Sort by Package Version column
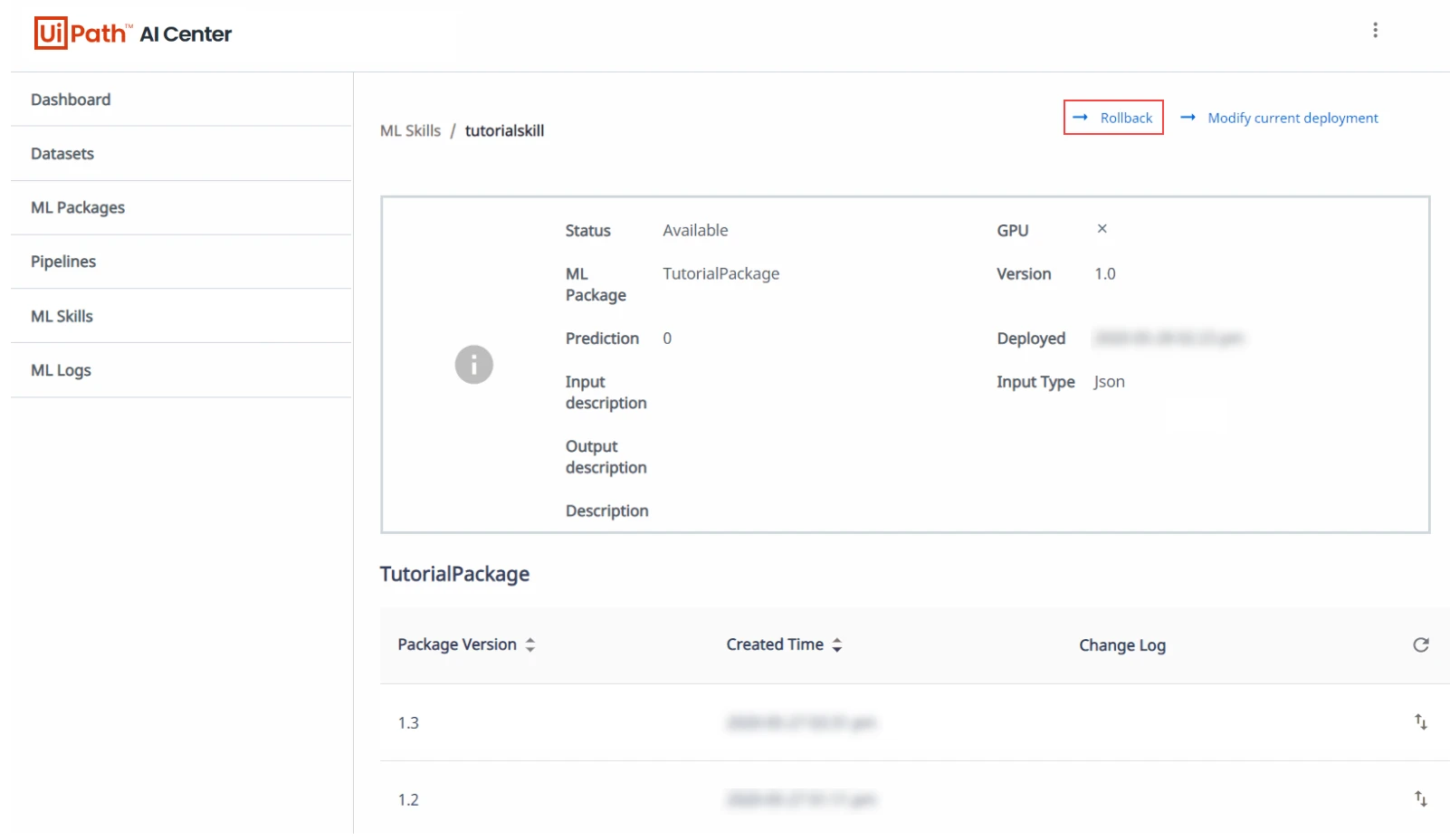Image resolution: width=1450 pixels, height=840 pixels. pyautogui.click(x=467, y=644)
